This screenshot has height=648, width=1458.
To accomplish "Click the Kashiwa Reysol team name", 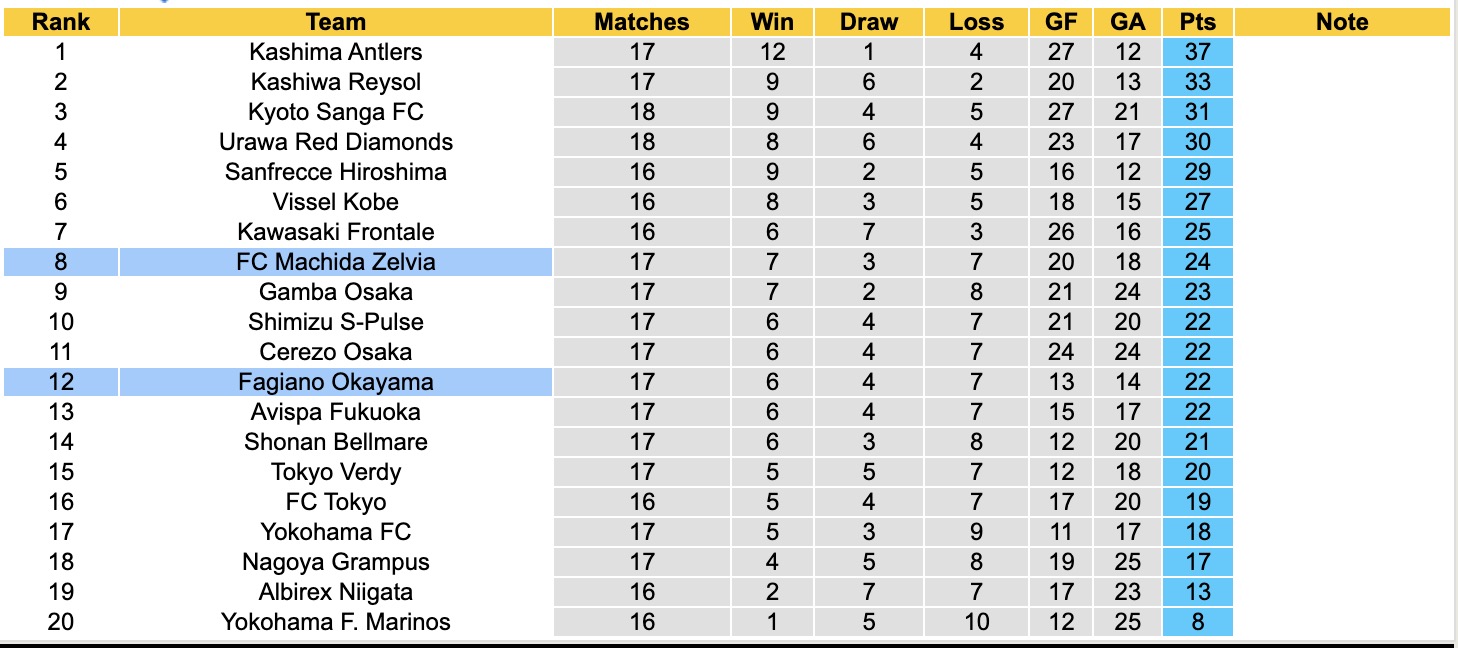I will click(x=336, y=82).
